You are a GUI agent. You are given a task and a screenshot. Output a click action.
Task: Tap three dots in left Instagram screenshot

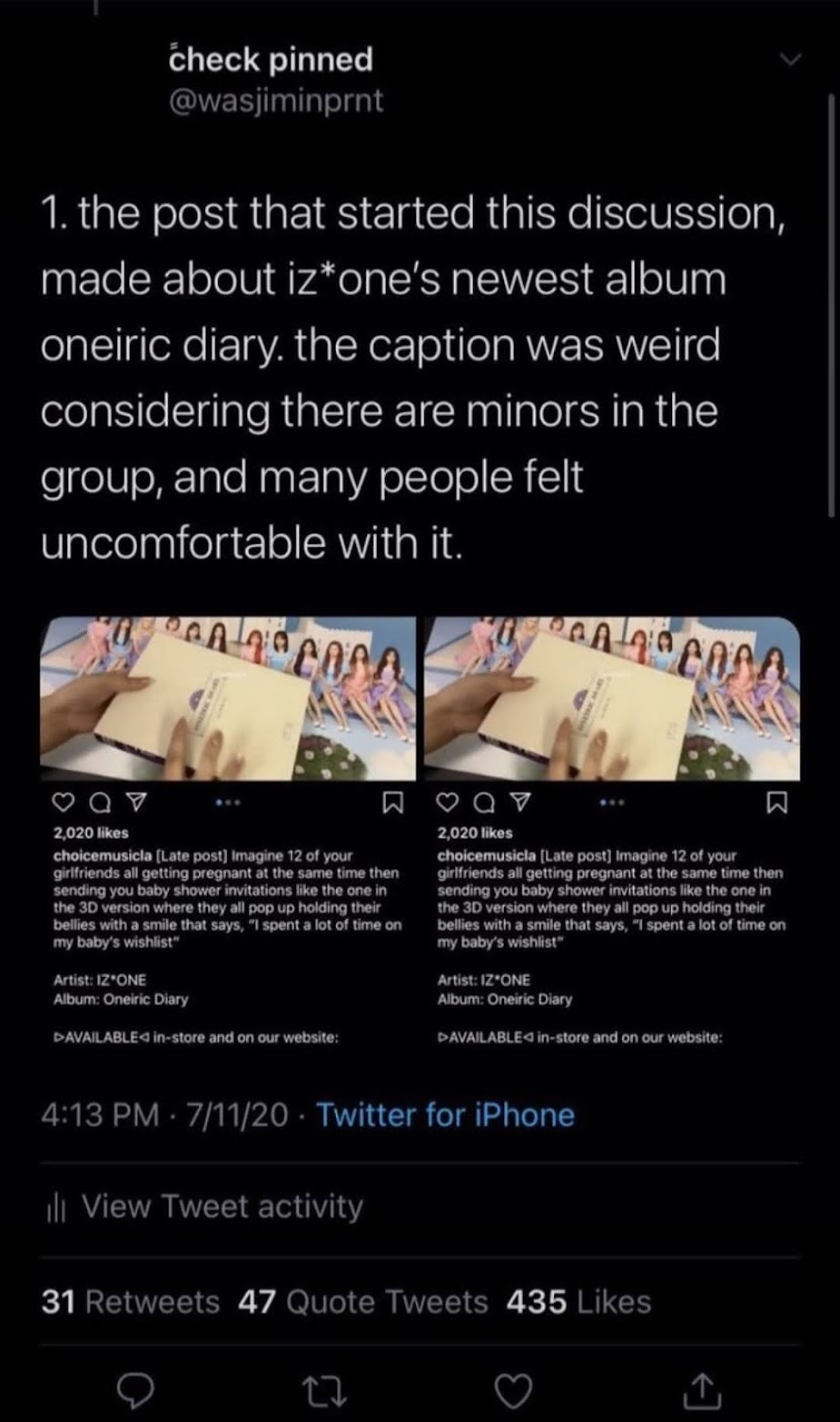(x=228, y=803)
